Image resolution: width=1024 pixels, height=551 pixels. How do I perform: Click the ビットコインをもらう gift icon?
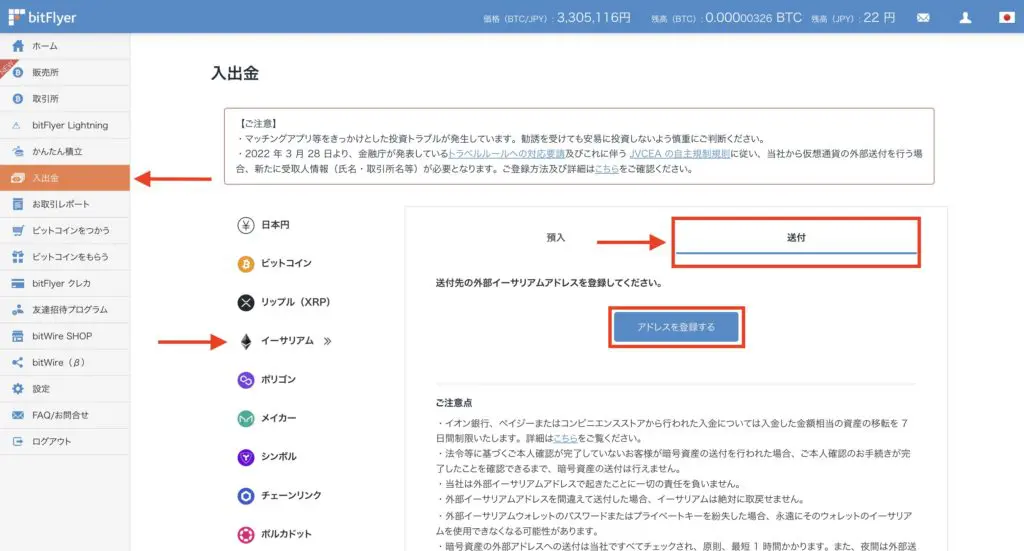[18, 257]
